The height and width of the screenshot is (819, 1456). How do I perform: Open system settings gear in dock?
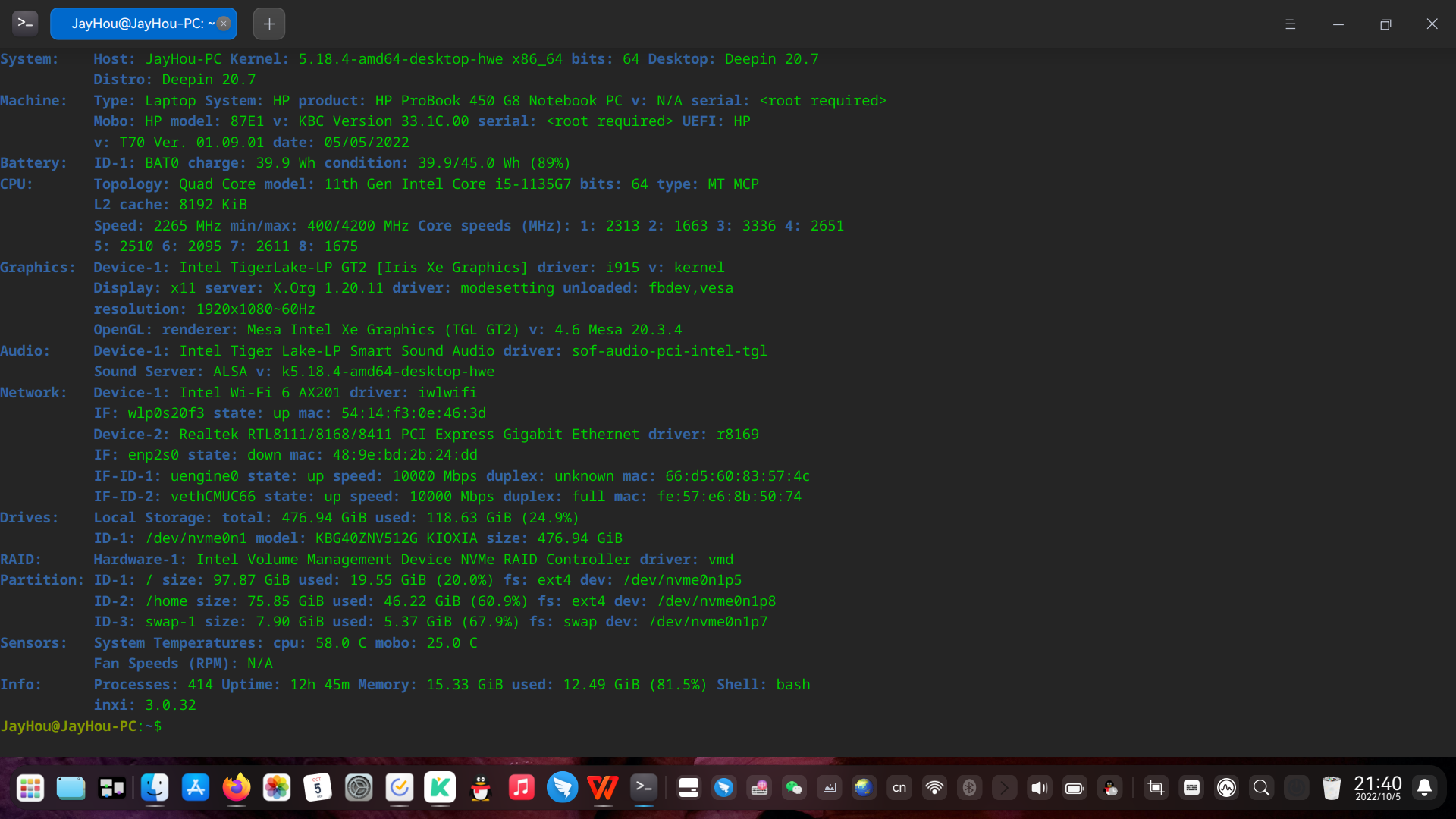pyautogui.click(x=359, y=788)
